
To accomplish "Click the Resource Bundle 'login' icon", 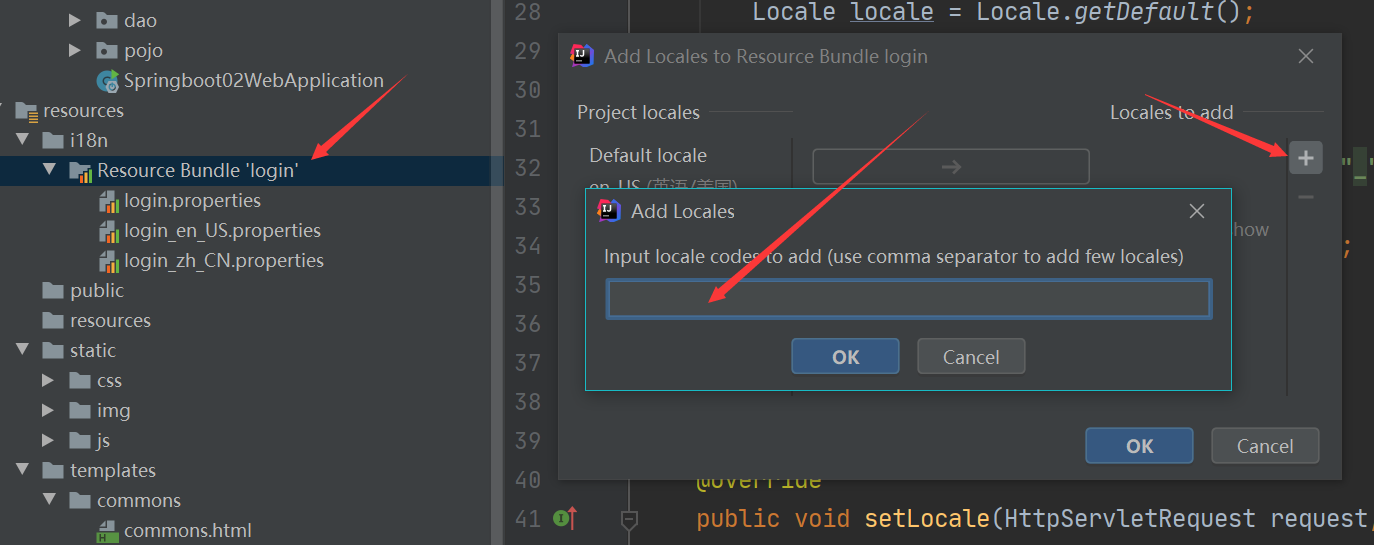I will (81, 171).
